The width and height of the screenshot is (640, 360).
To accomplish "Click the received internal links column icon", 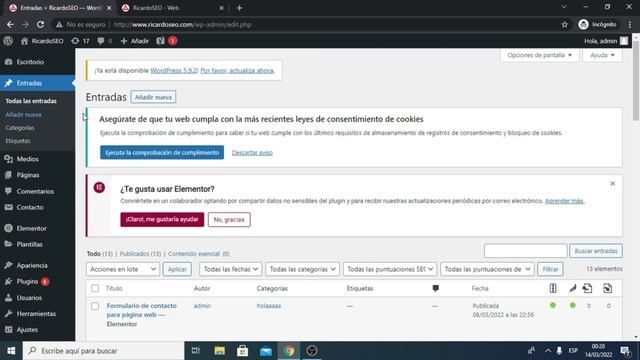I will 607,289.
